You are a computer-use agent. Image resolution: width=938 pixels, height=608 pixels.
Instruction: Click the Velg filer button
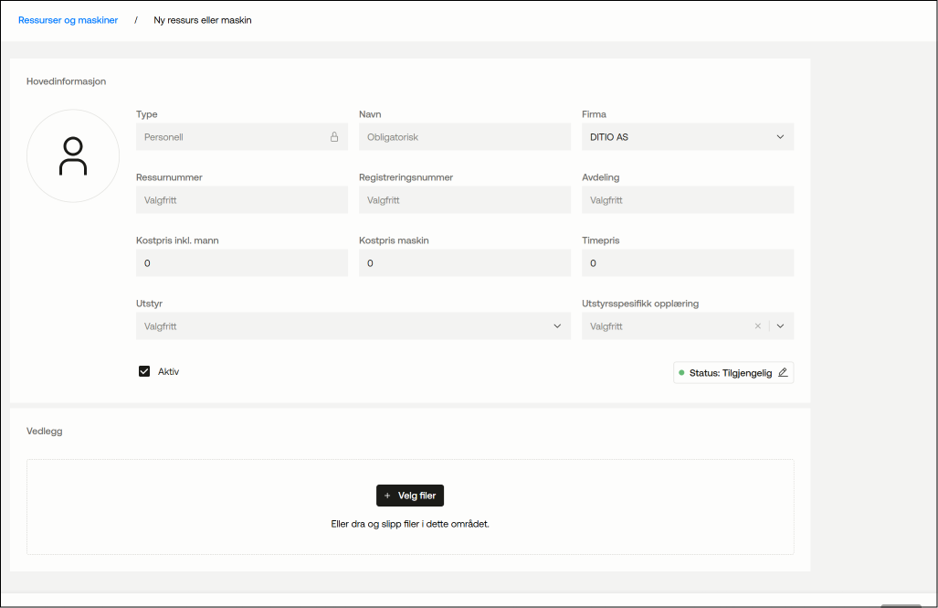click(410, 495)
